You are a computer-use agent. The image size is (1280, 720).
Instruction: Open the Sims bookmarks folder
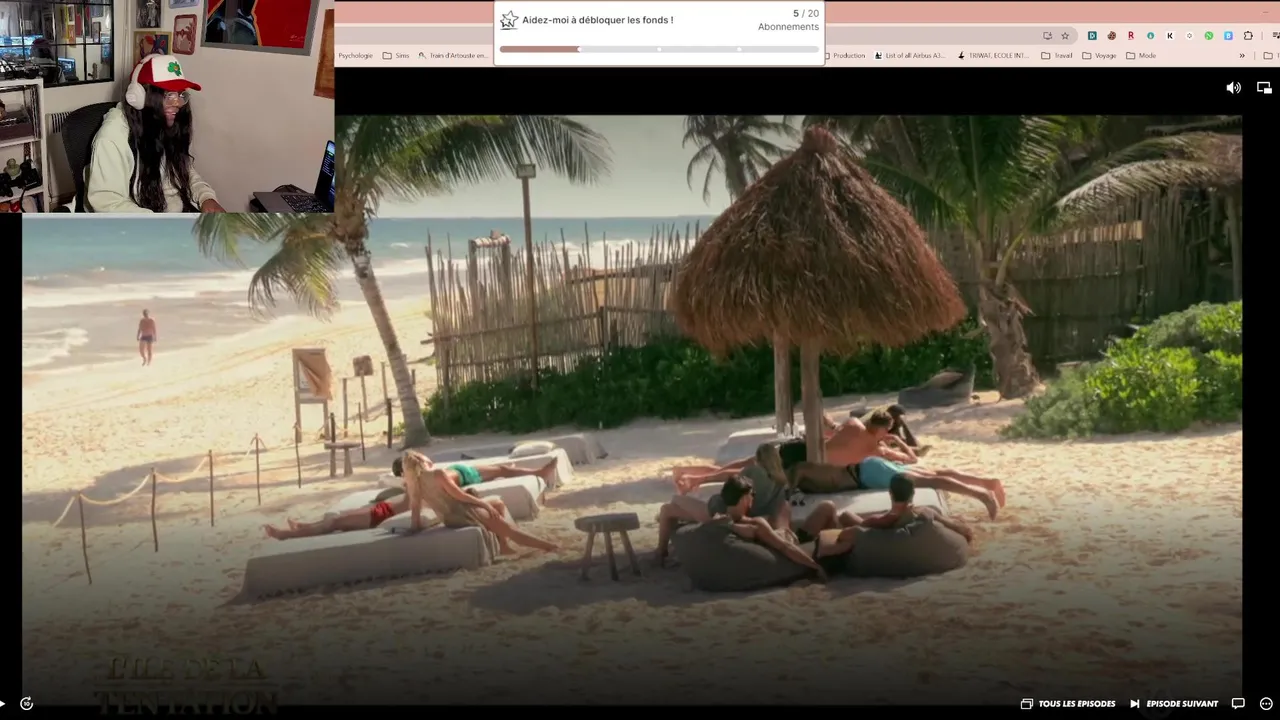pyautogui.click(x=396, y=56)
